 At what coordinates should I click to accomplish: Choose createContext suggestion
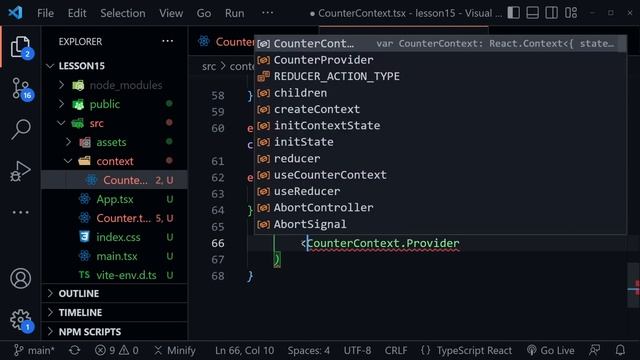[440, 109]
